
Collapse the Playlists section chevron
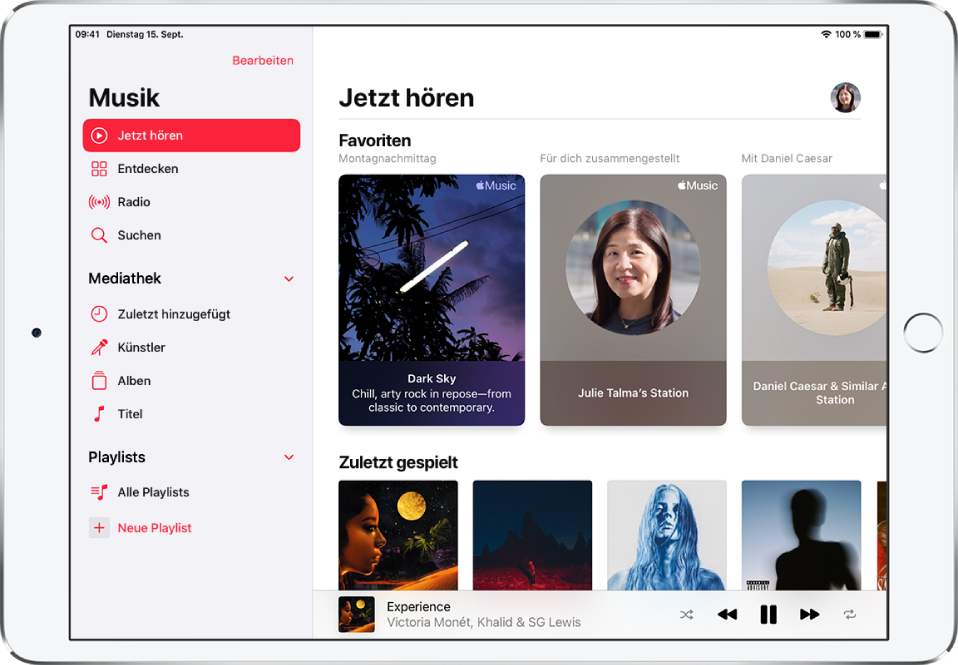coord(289,457)
